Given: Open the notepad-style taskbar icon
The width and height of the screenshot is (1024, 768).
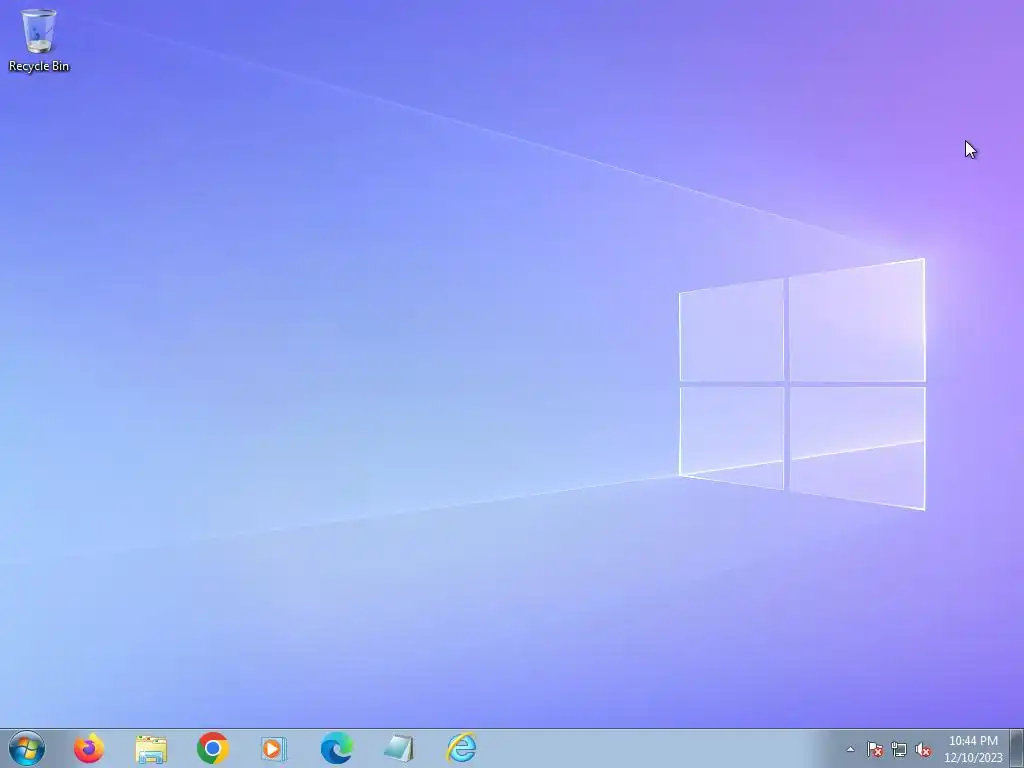Looking at the screenshot, I should tap(398, 748).
